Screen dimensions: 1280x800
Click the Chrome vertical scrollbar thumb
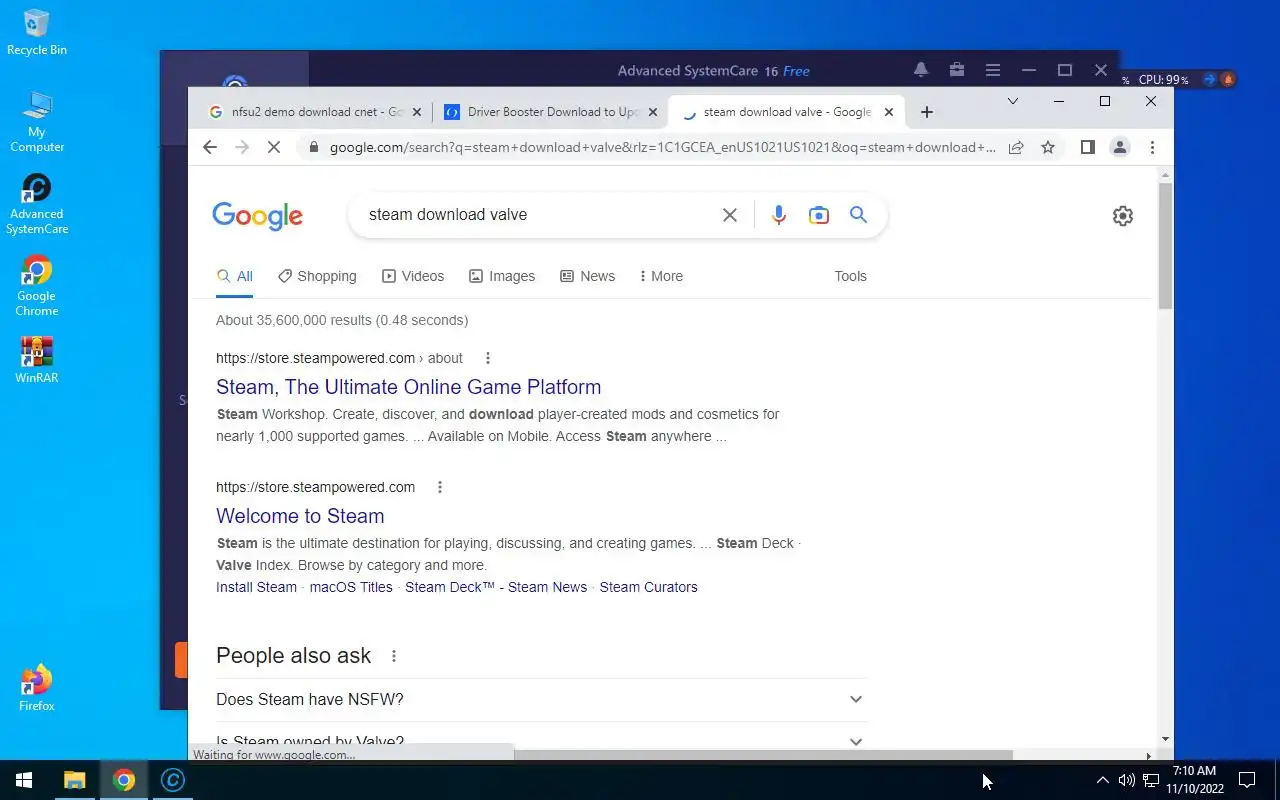click(x=1165, y=245)
